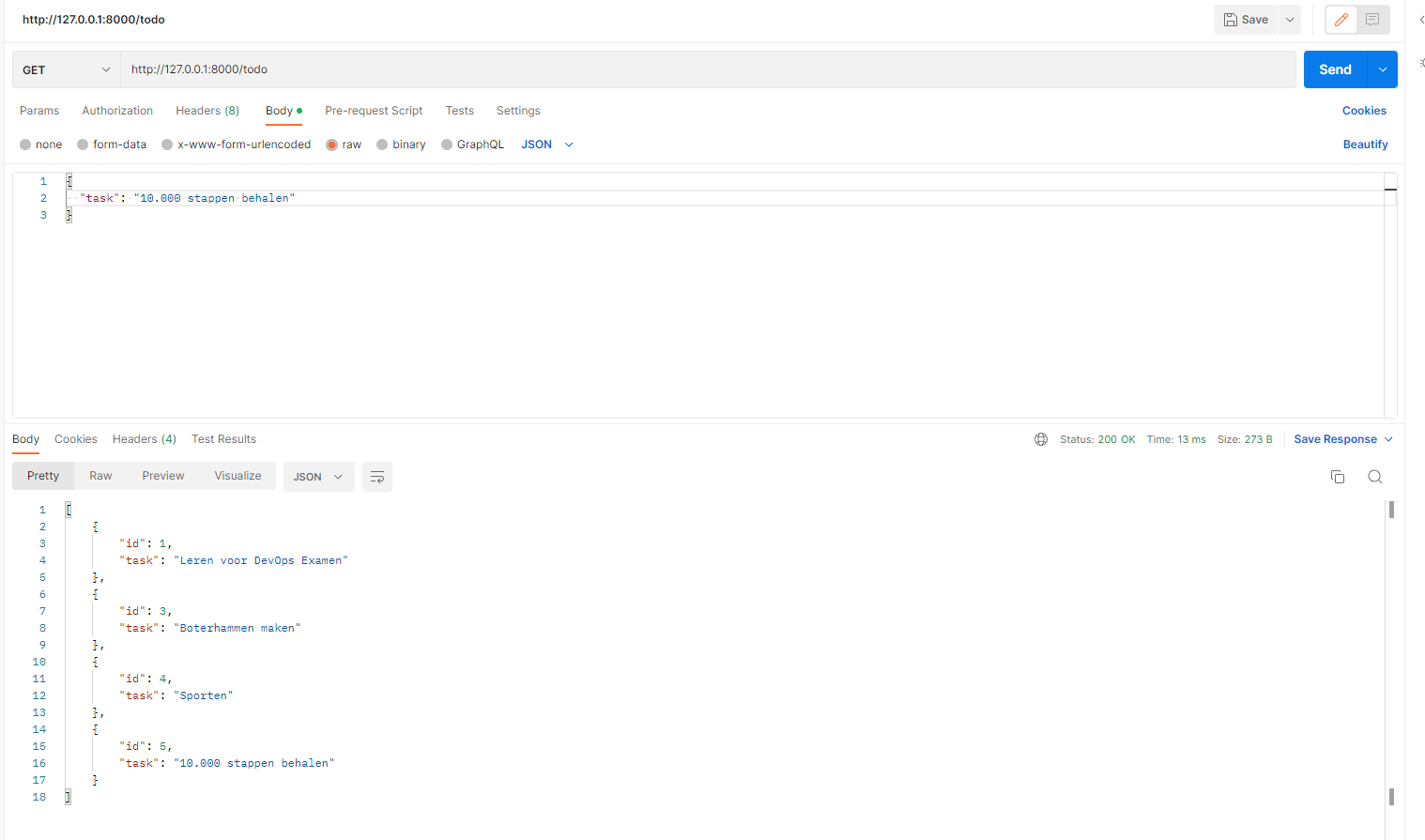The image size is (1425, 840).
Task: Open the request documentation pencil icon
Action: [1340, 19]
